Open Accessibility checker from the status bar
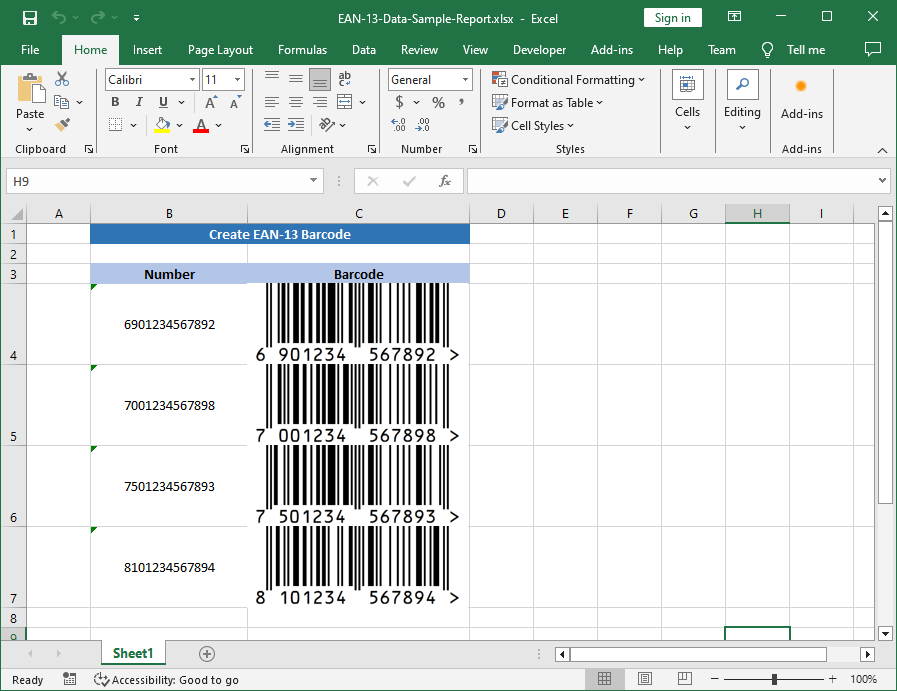 166,680
